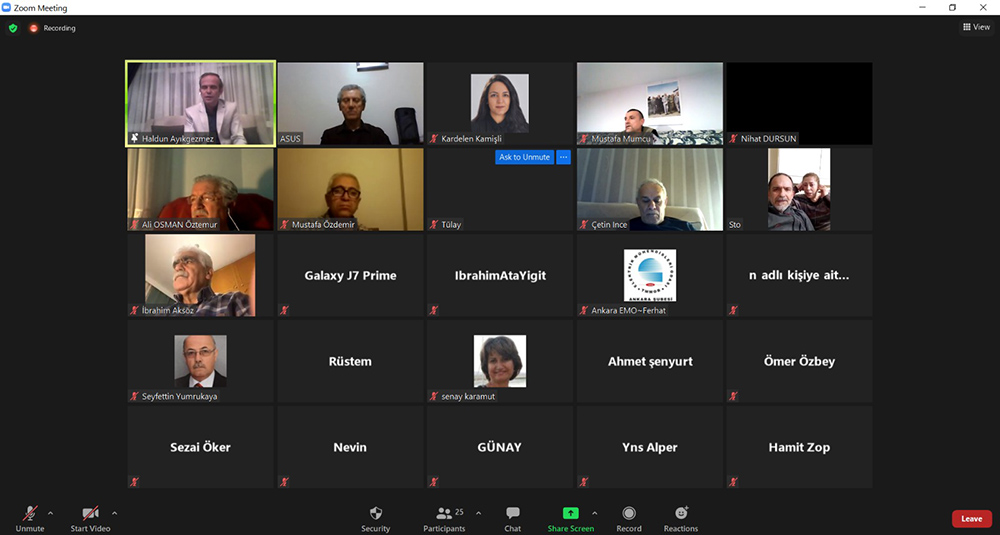
Task: Open the Security shield icon
Action: (376, 513)
